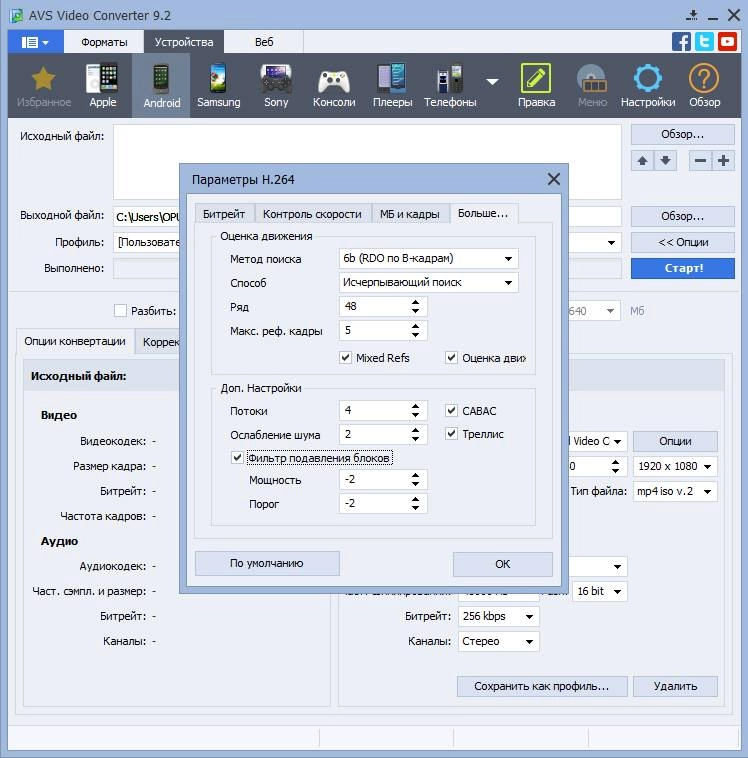
Task: Select the Apple devices icon
Action: [103, 87]
